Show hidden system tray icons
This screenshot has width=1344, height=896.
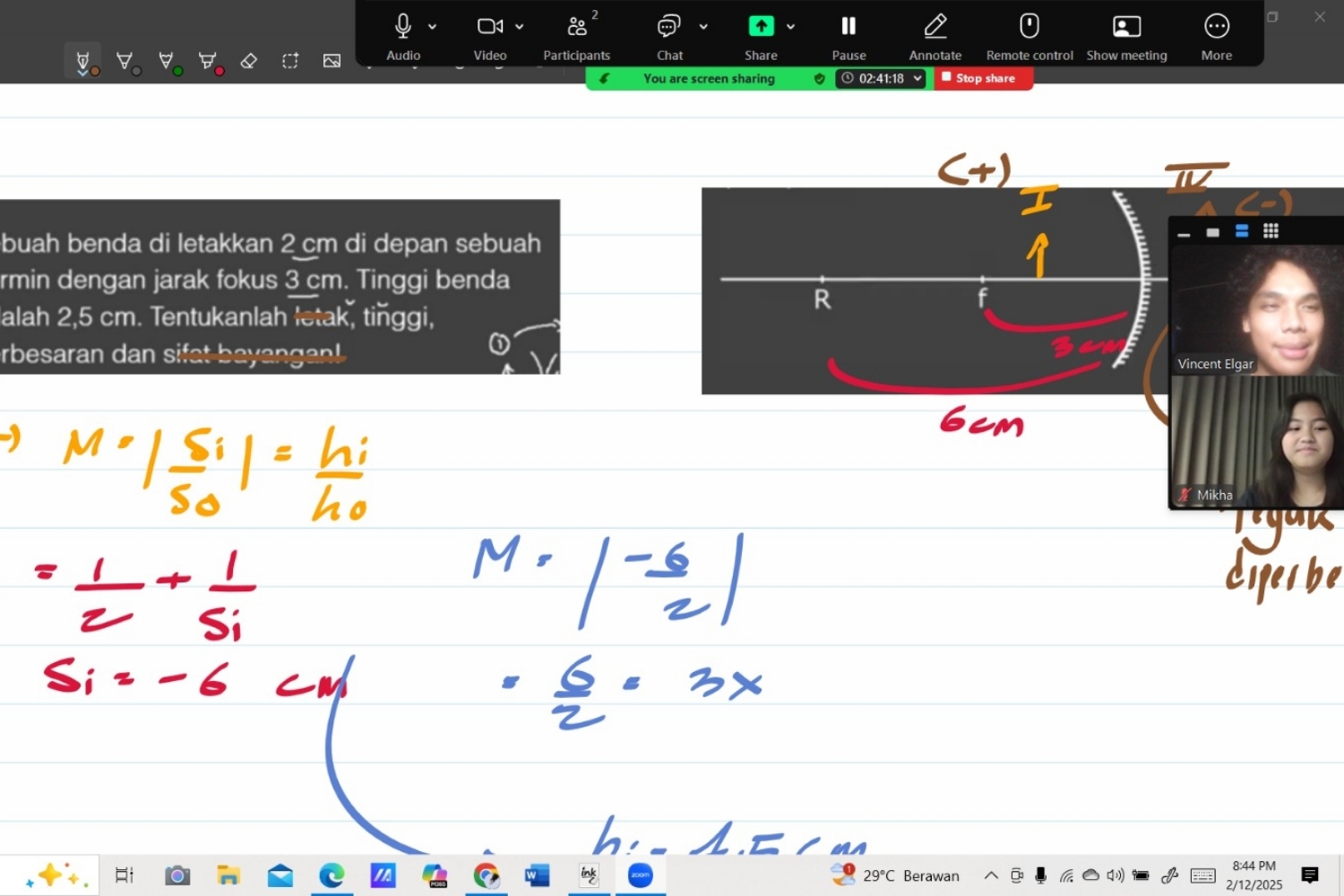pyautogui.click(x=991, y=875)
